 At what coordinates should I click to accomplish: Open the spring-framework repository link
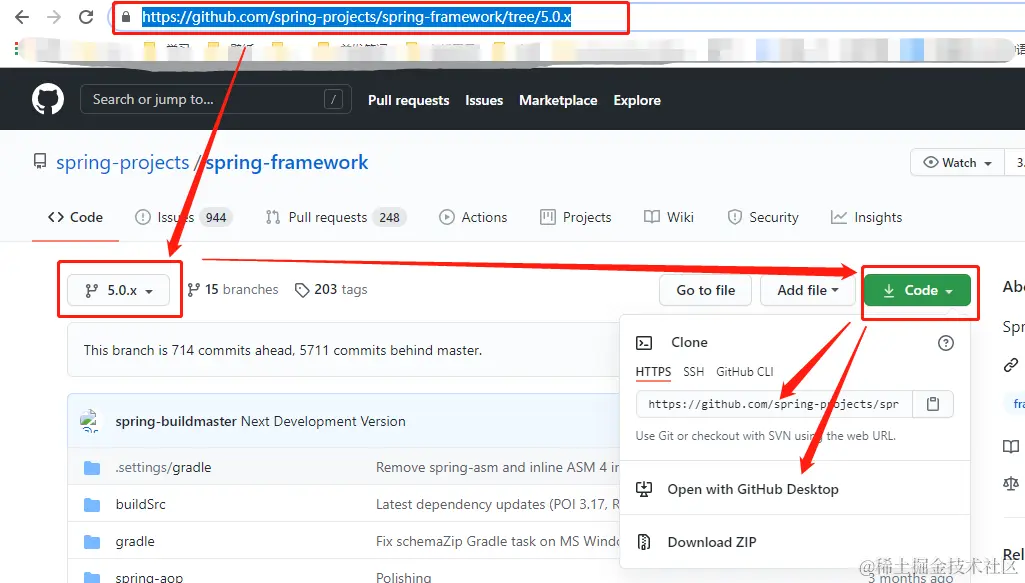coord(287,162)
